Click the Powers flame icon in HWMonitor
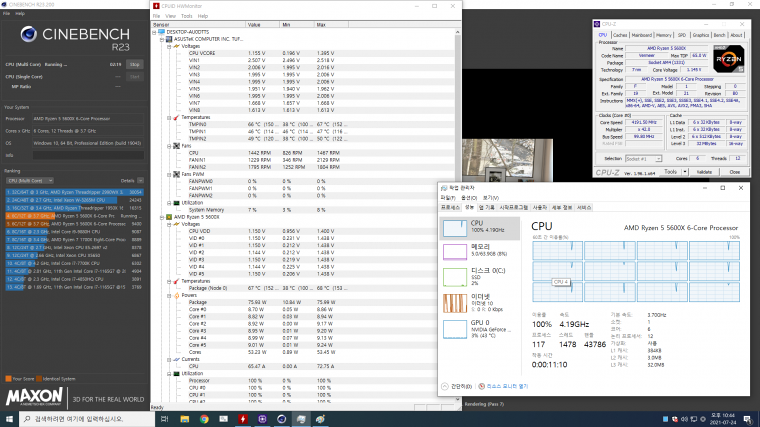The height and width of the screenshot is (427, 760). (x=176, y=295)
